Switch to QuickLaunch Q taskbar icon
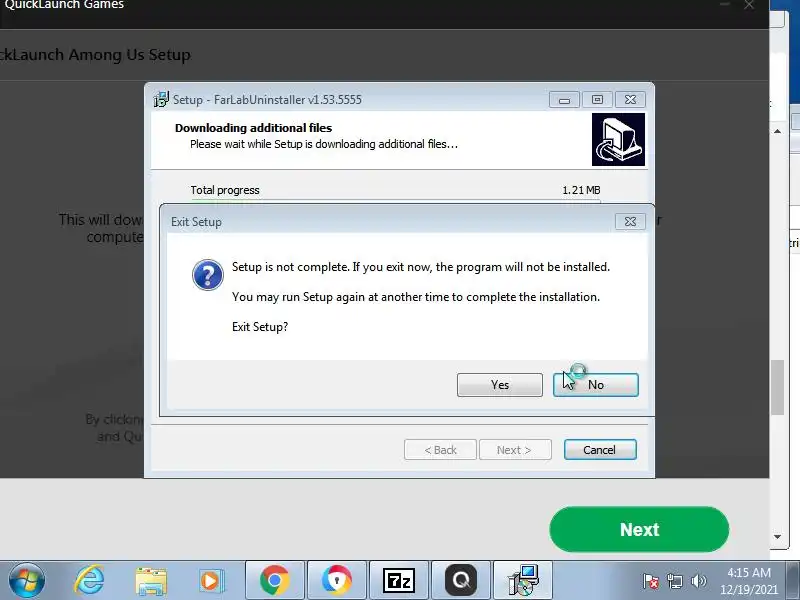Image resolution: width=800 pixels, height=600 pixels. click(x=461, y=580)
